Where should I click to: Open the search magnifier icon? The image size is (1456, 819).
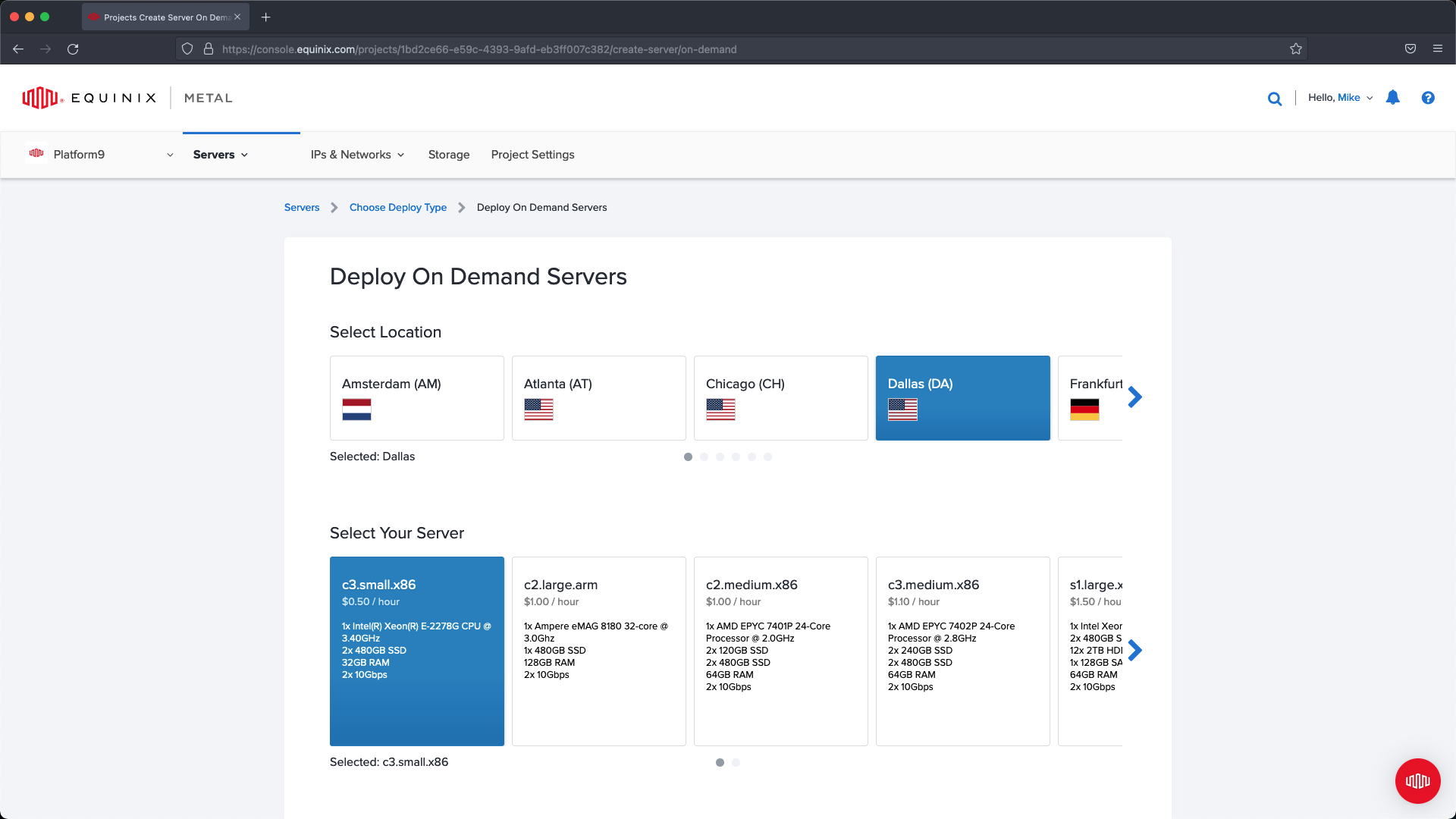(1275, 99)
